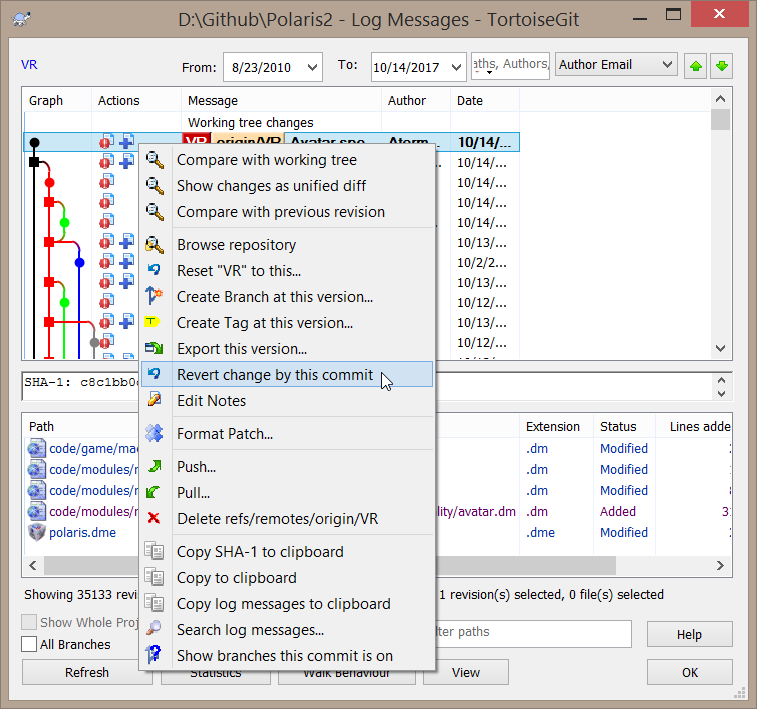Click the Refresh button
757x709 pixels.
click(x=87, y=672)
